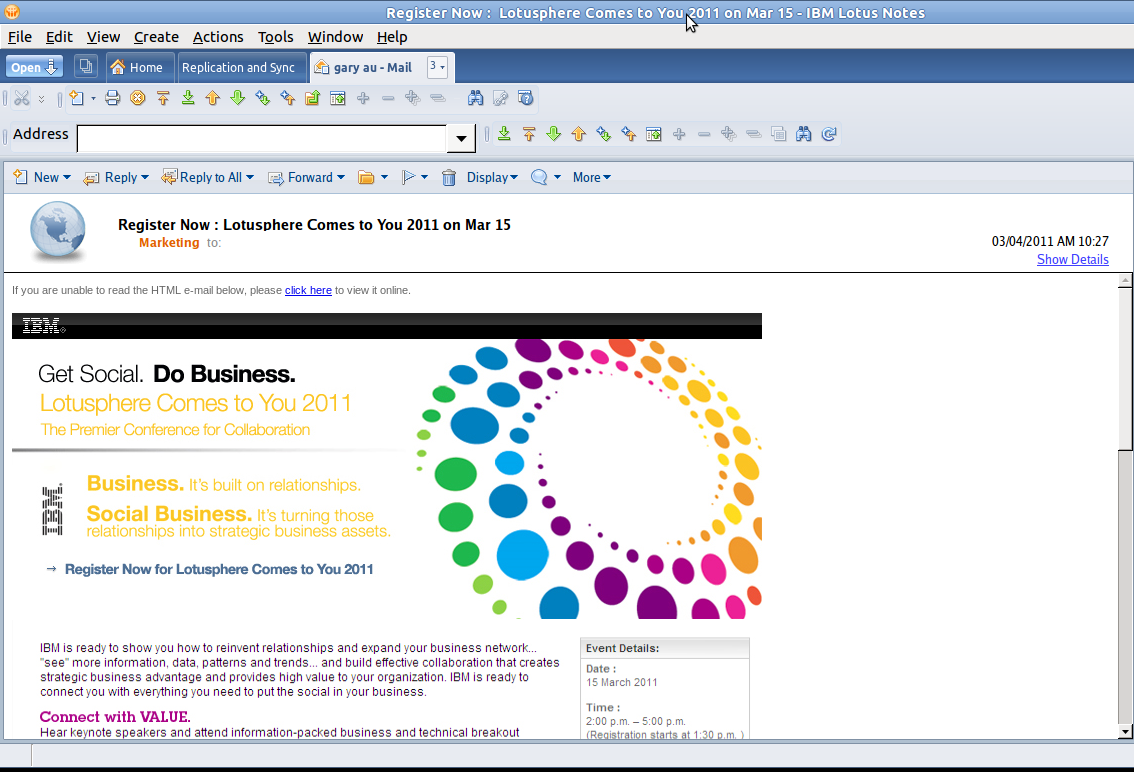Open the follow-up flag dropdown
This screenshot has width=1134, height=772.
click(425, 177)
